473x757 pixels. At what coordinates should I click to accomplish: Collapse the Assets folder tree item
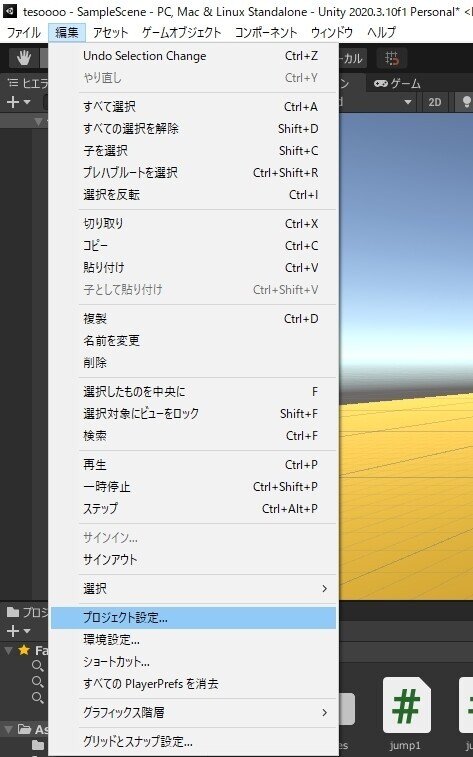click(8, 729)
